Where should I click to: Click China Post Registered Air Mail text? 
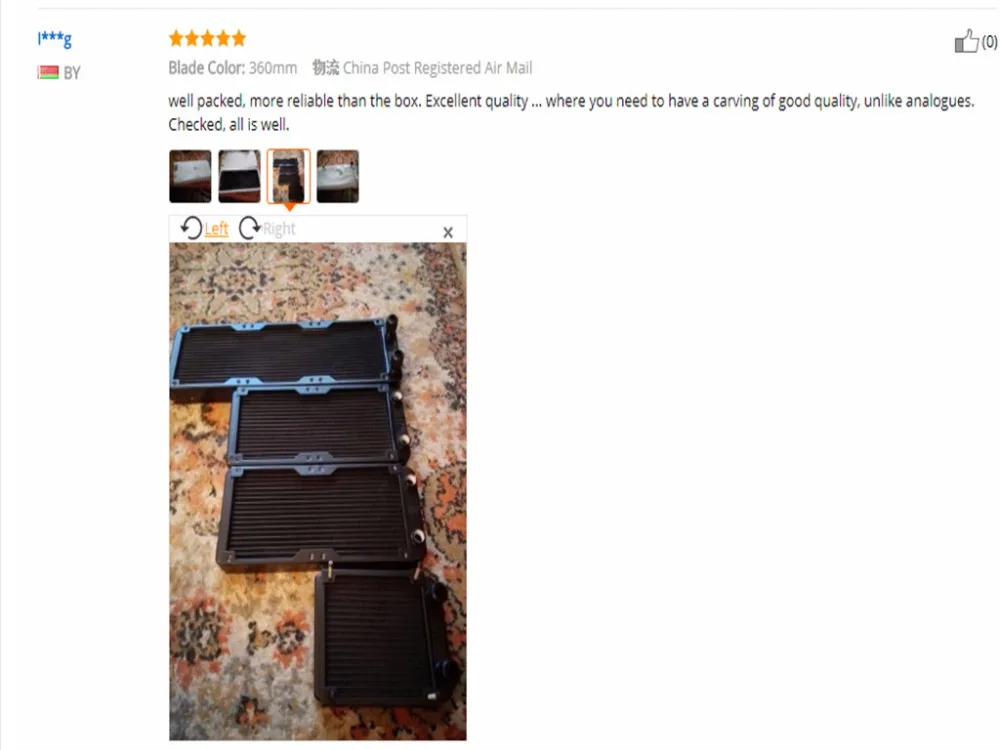point(438,68)
